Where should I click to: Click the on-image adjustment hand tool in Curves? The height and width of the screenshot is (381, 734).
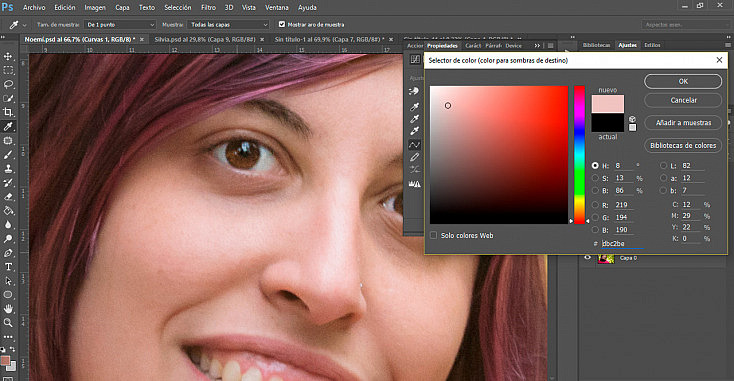click(414, 91)
